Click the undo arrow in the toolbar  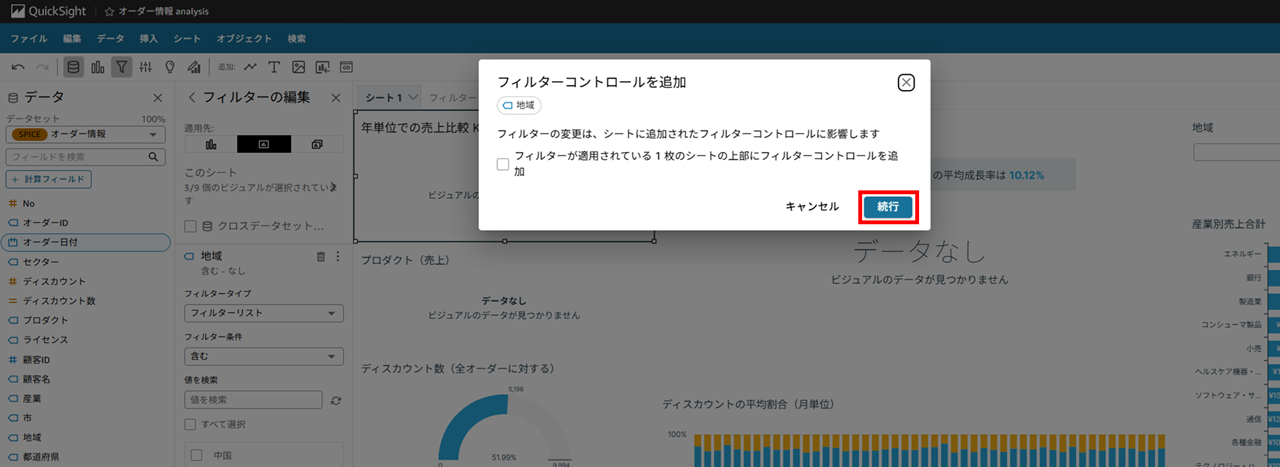18,67
